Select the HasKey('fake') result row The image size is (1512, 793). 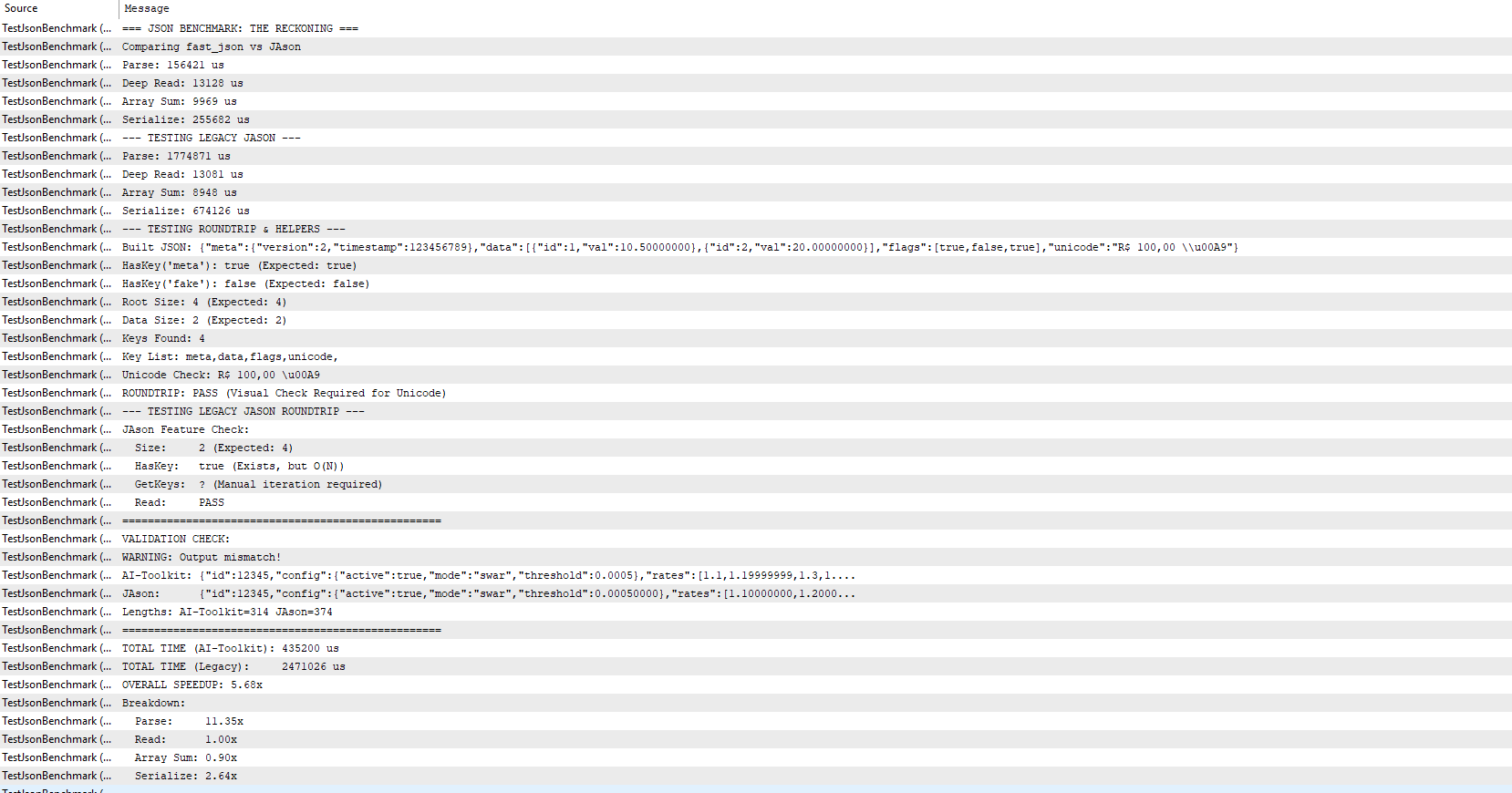click(x=756, y=283)
